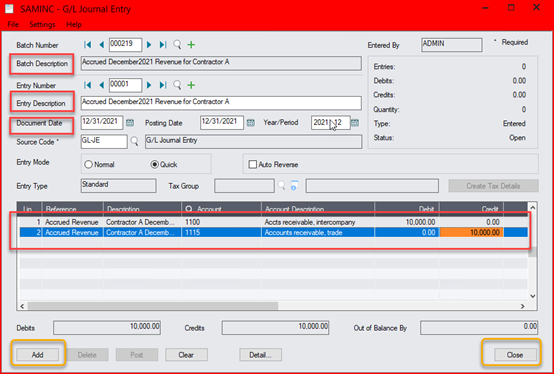Open the File menu

coord(13,25)
